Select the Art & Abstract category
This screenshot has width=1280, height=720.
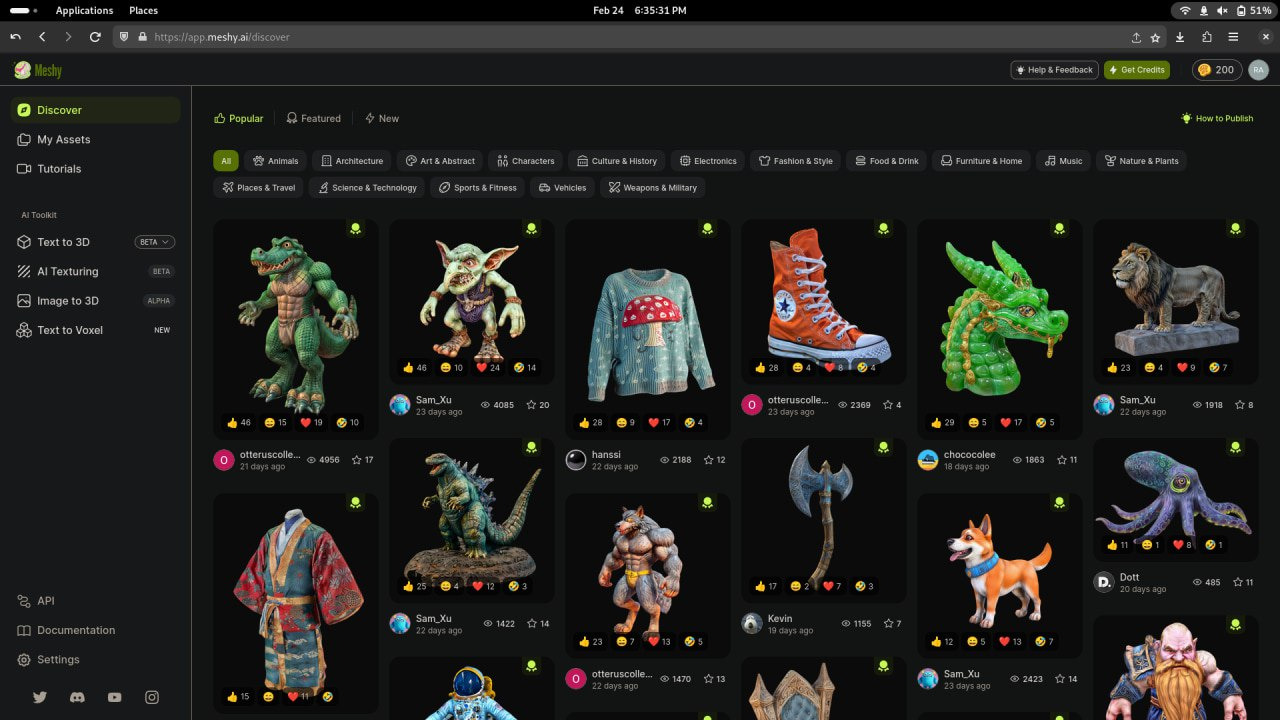pos(440,161)
